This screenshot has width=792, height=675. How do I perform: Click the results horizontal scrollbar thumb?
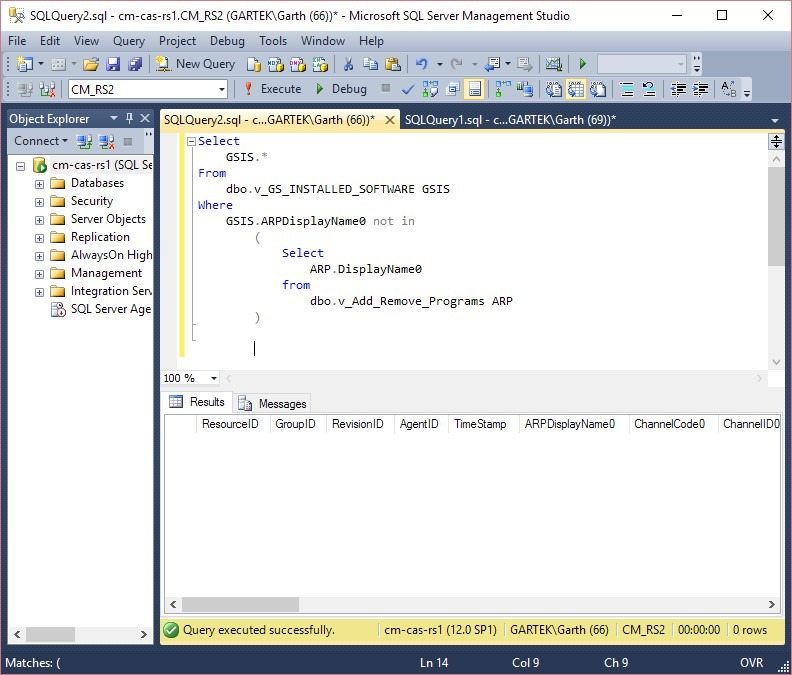coord(240,604)
